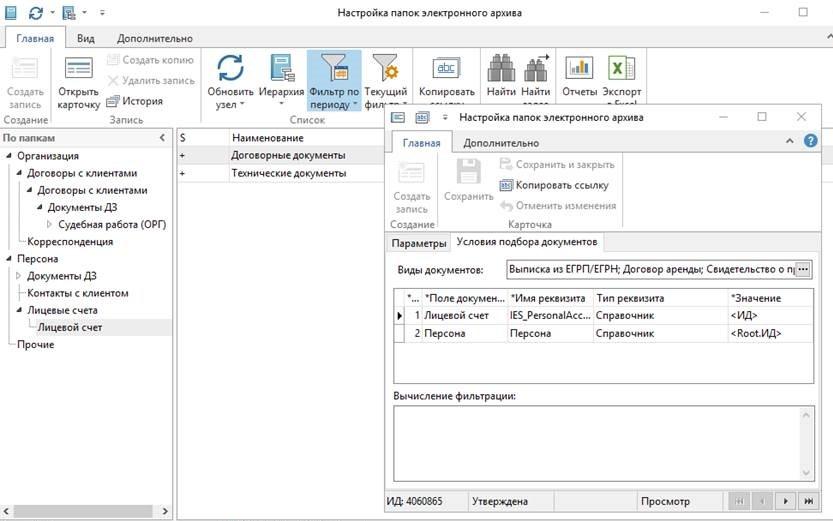Open the Отчеты reports icon
833x521 pixels.
579,68
